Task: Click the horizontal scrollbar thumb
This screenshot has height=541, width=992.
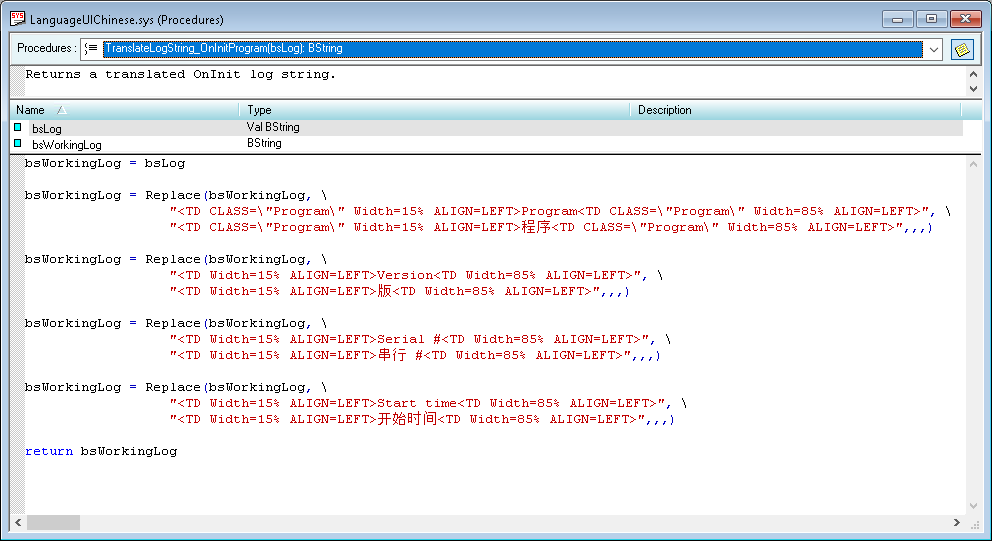Action: coord(53,523)
